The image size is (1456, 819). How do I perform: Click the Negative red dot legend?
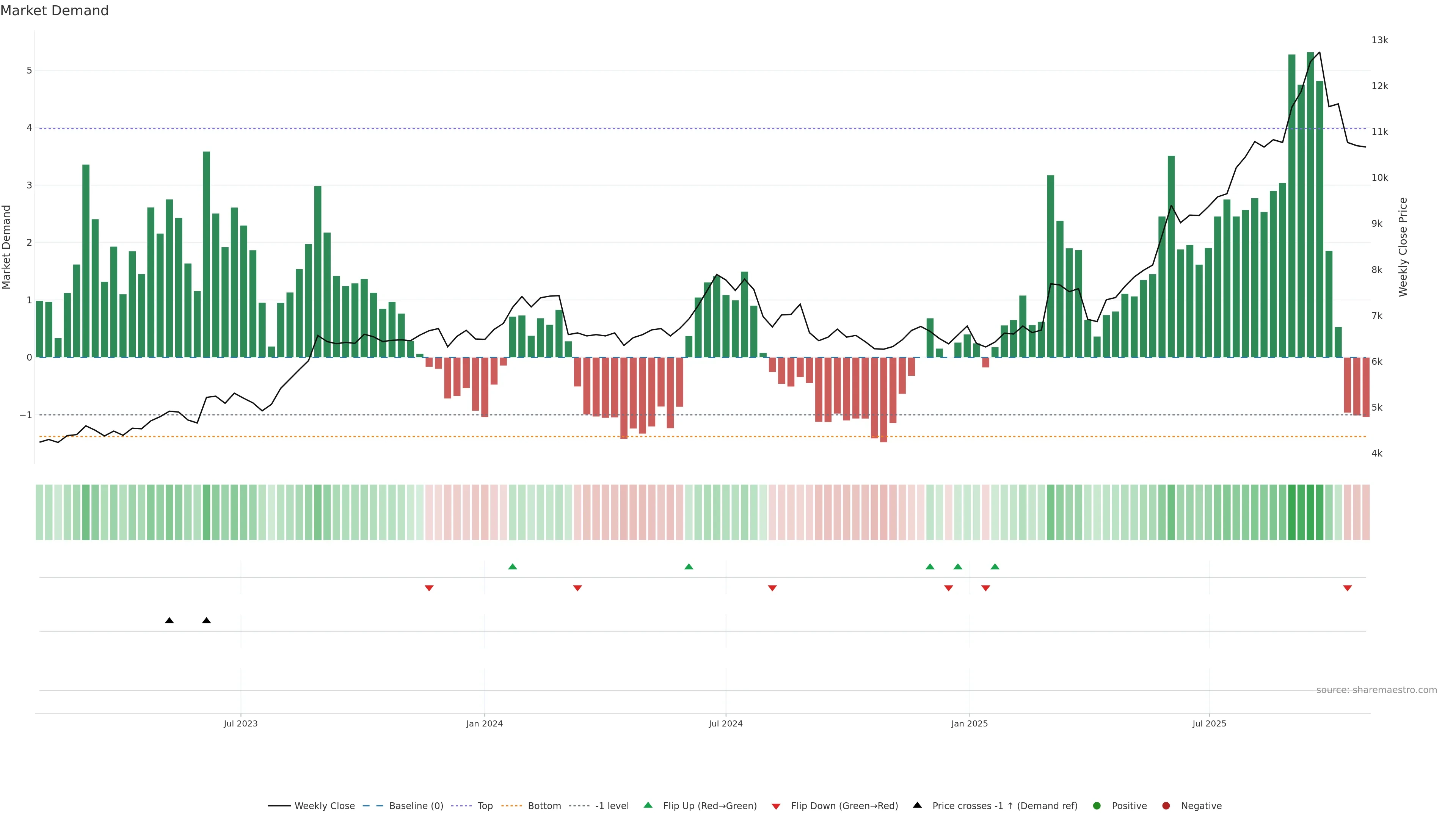pos(1166,806)
